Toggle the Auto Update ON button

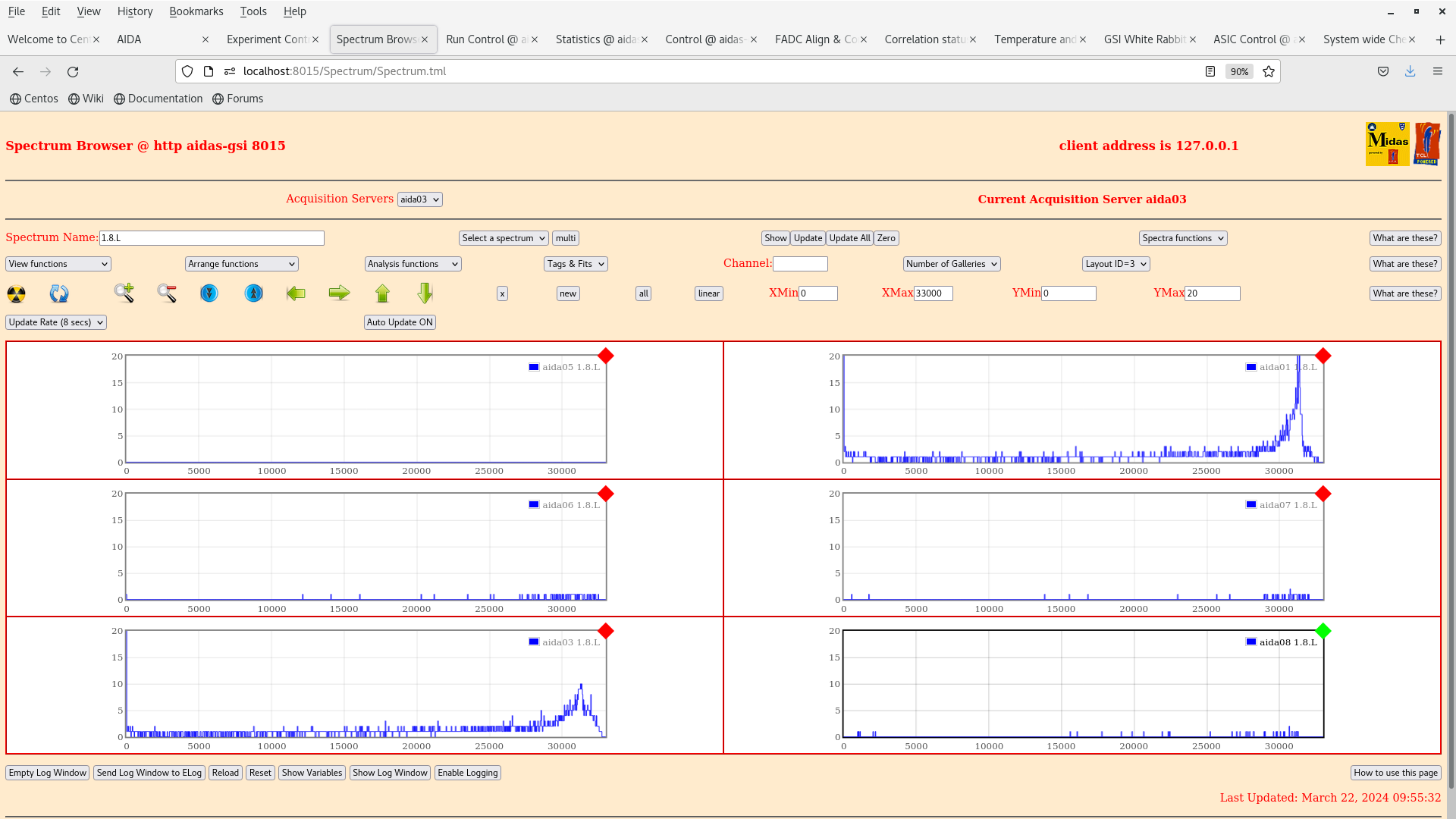coord(400,322)
